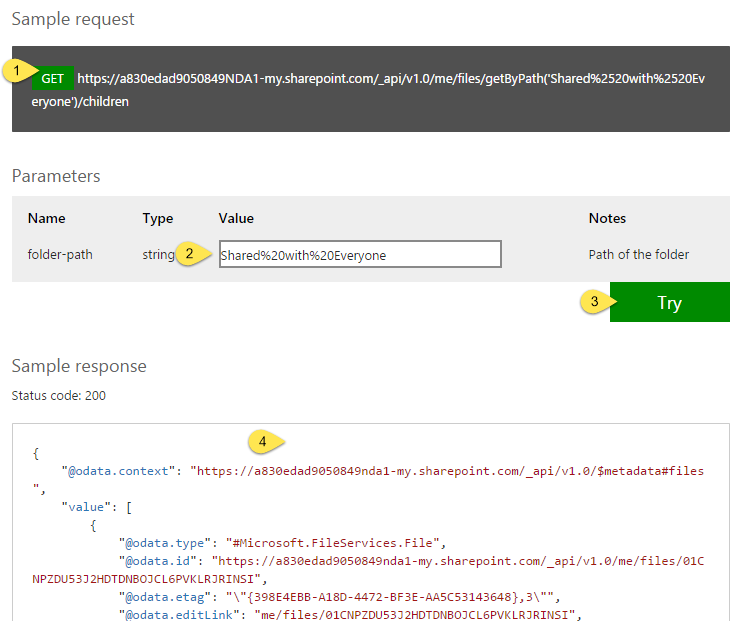Click the "Path of the folder" note
This screenshot has height=621, width=746.
pyautogui.click(x=638, y=255)
